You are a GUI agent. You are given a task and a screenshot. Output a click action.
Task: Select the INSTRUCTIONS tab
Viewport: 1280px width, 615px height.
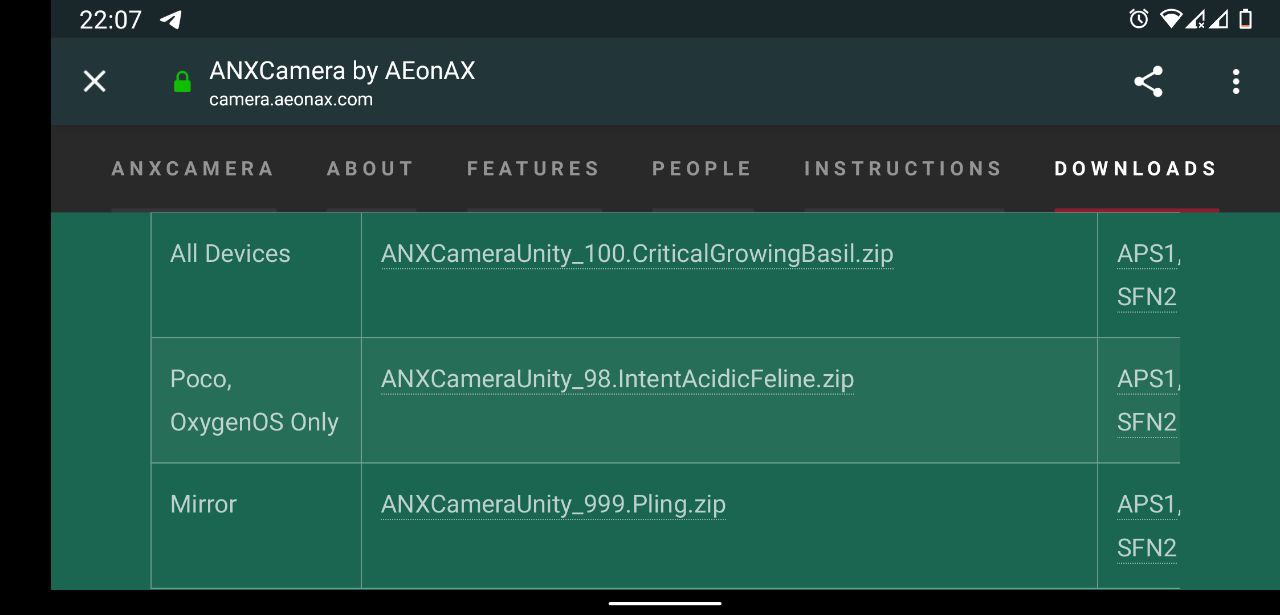tap(904, 168)
